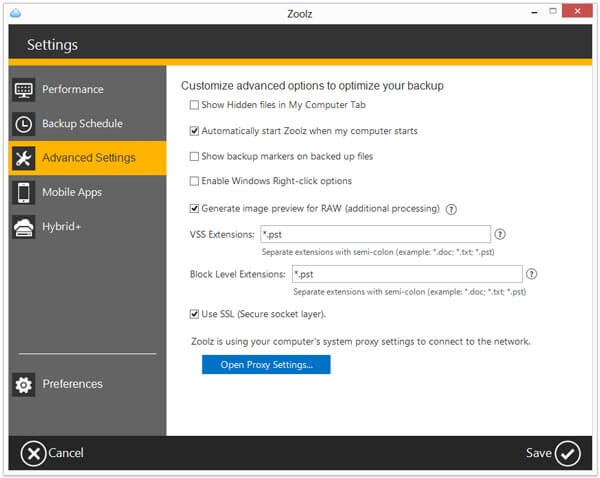The height and width of the screenshot is (478, 600).
Task: Check Enable Windows Right-click options
Action: point(194,181)
